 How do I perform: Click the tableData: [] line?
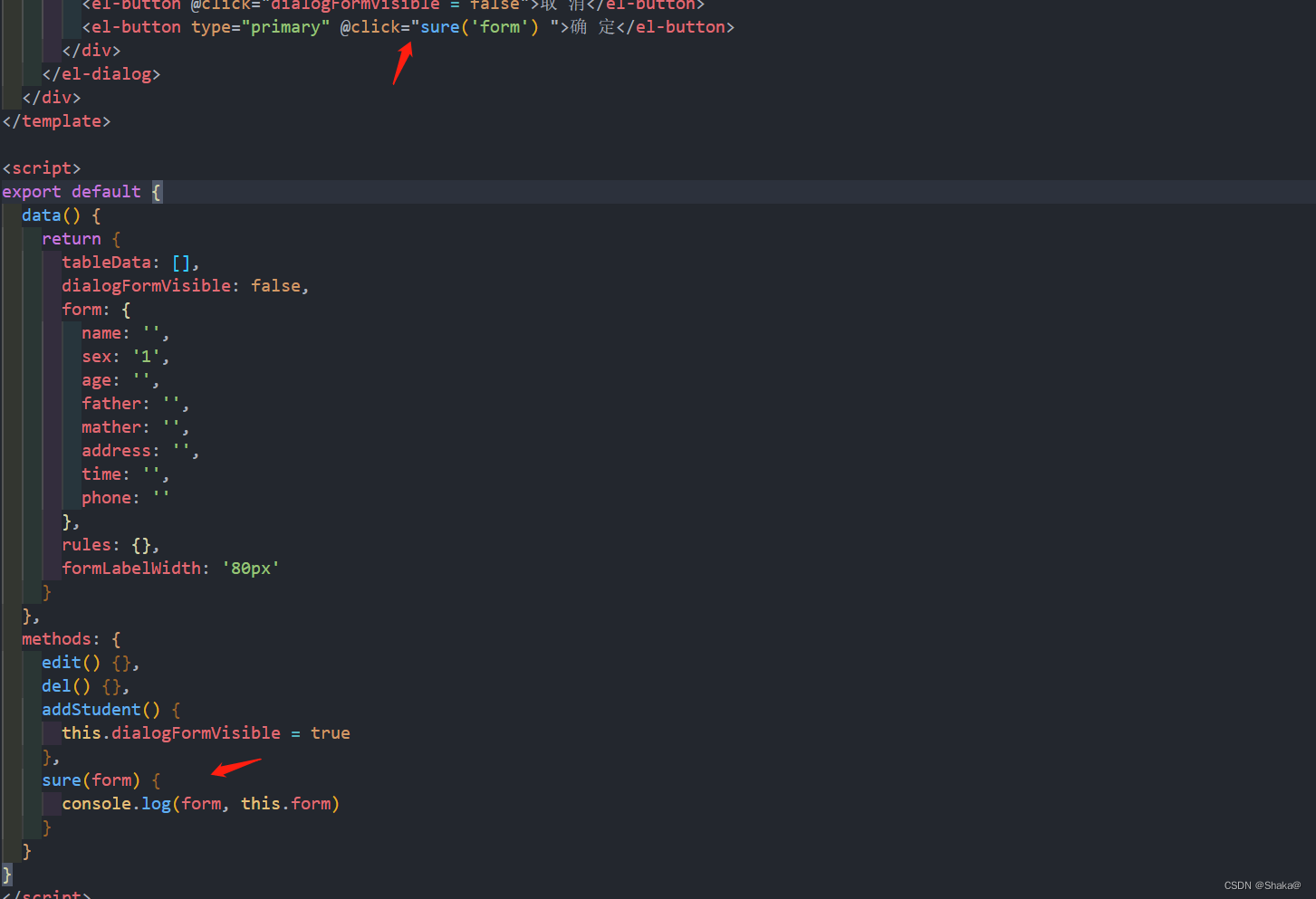(x=130, y=263)
